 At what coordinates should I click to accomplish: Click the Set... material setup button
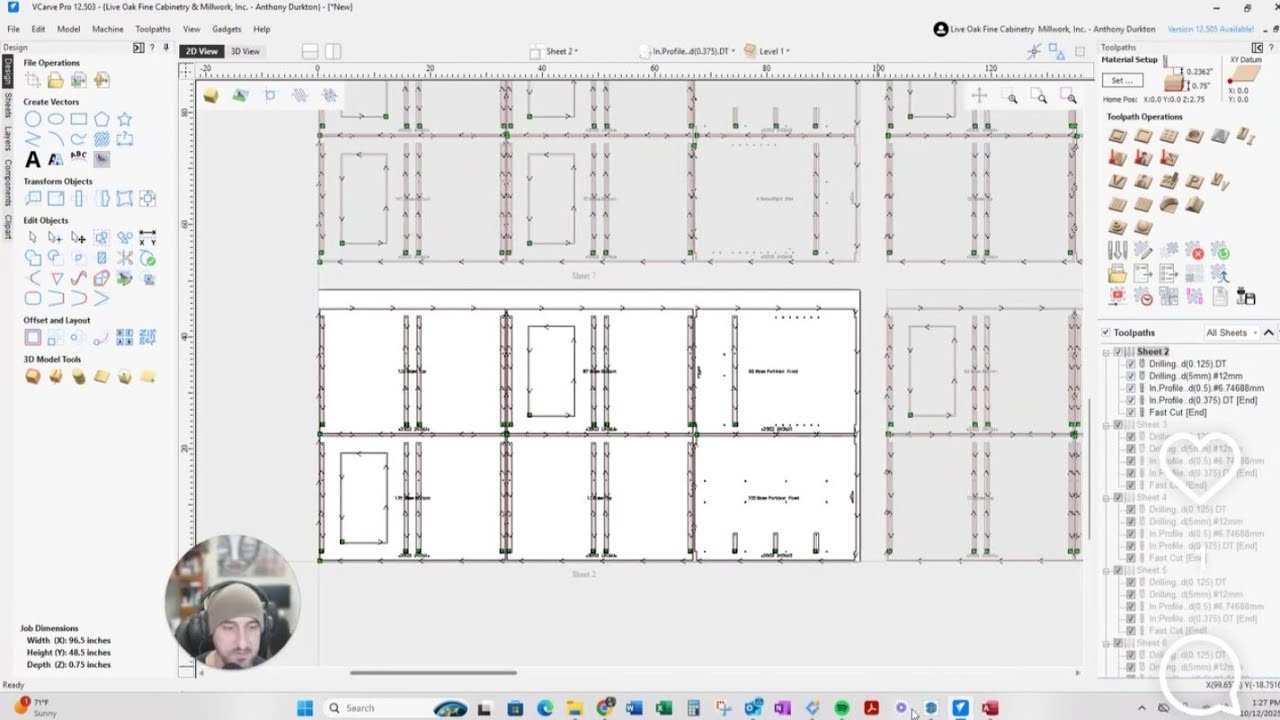(1122, 80)
